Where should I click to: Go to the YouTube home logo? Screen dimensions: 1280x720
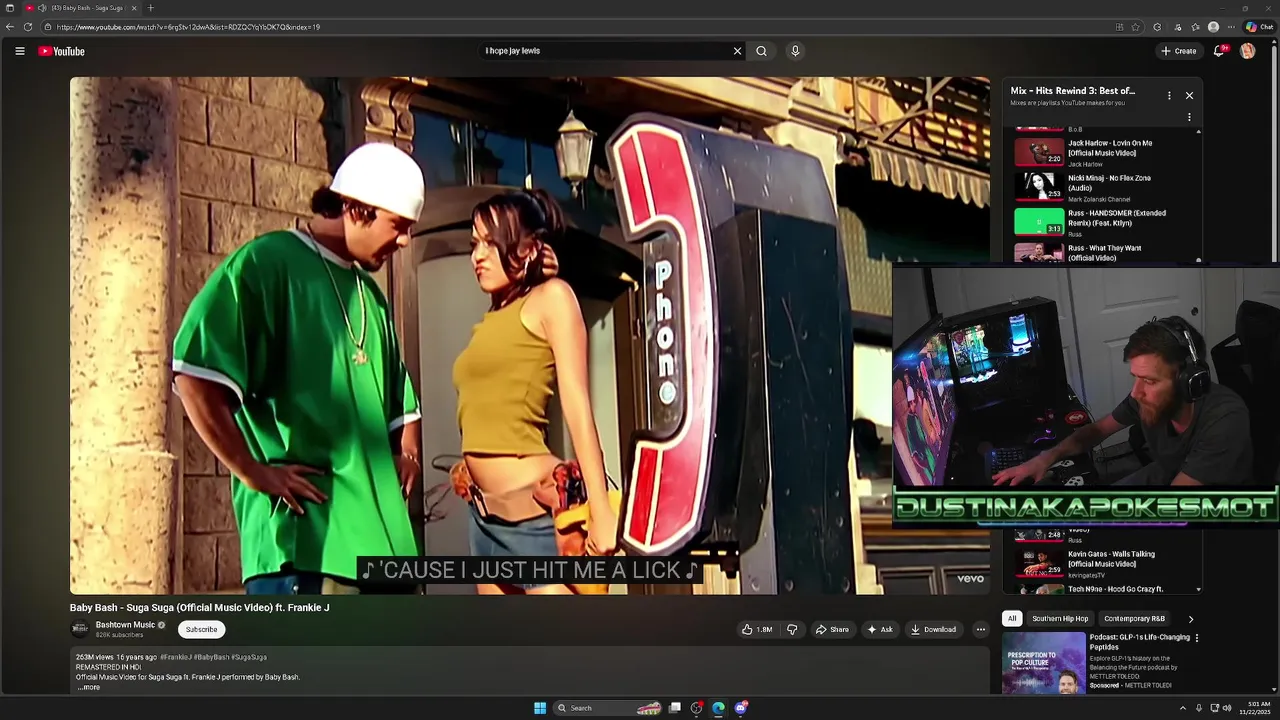[61, 51]
